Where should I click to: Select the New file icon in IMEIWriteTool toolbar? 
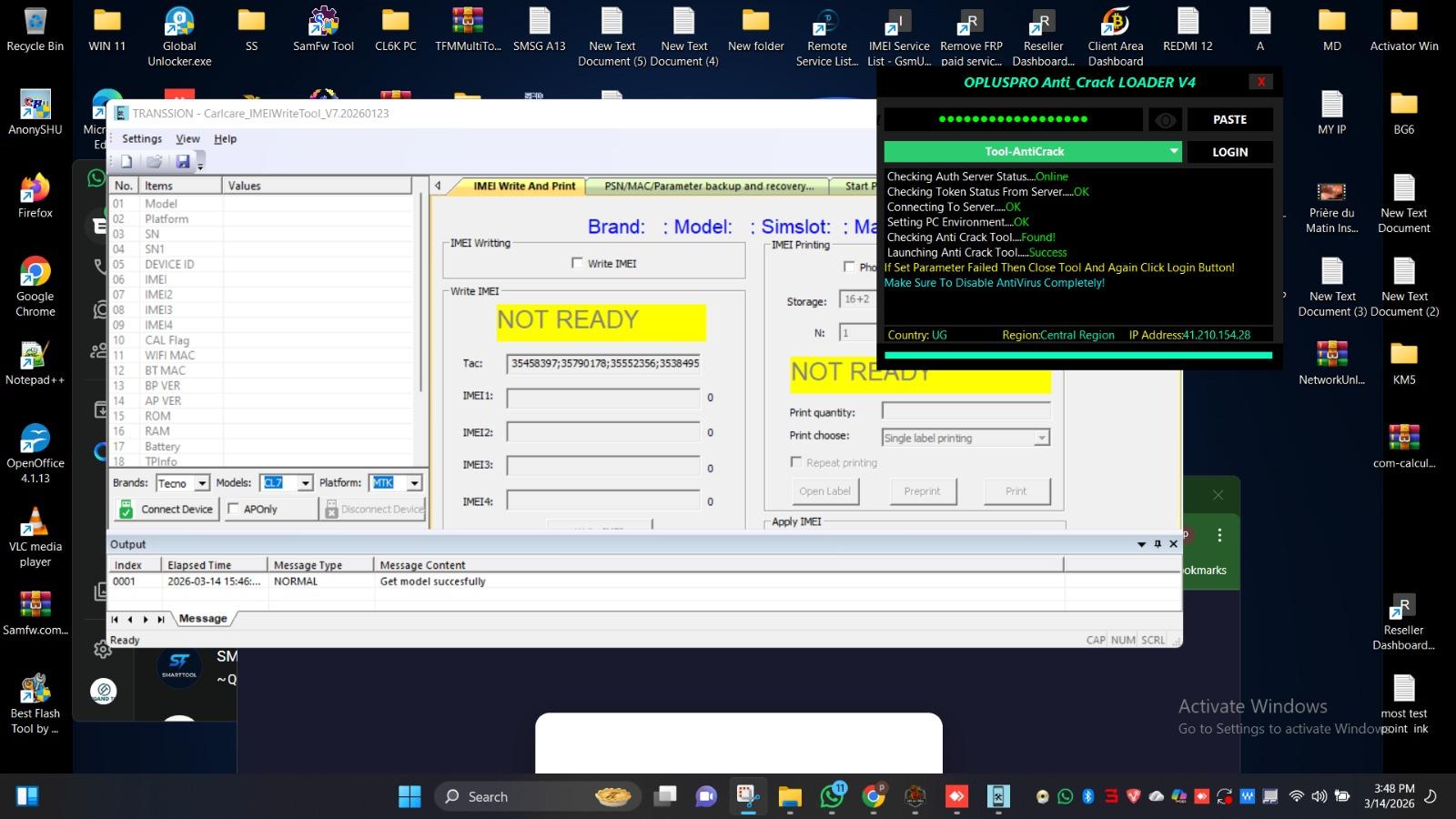pos(126,161)
